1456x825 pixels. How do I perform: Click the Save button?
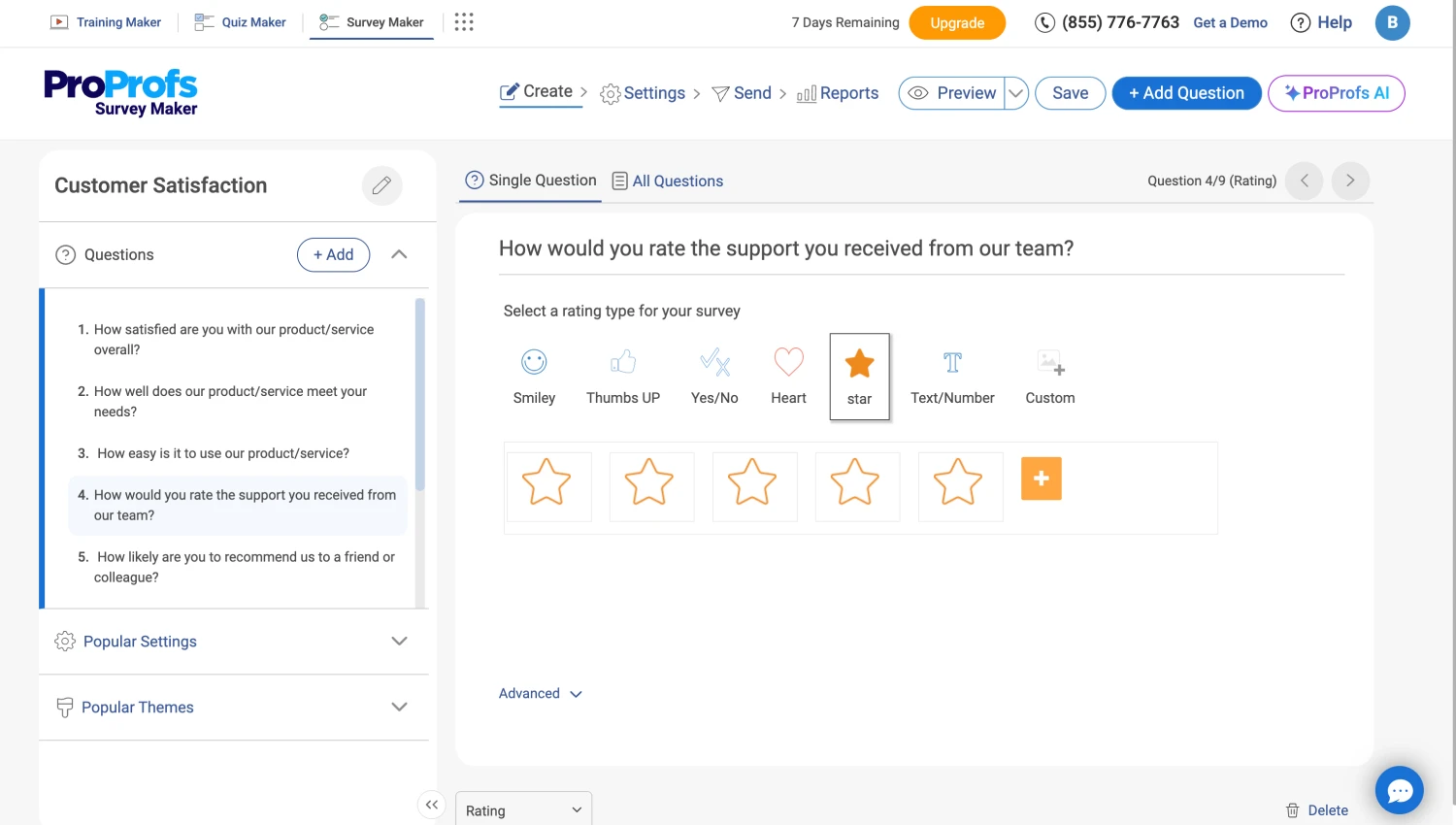tap(1070, 93)
